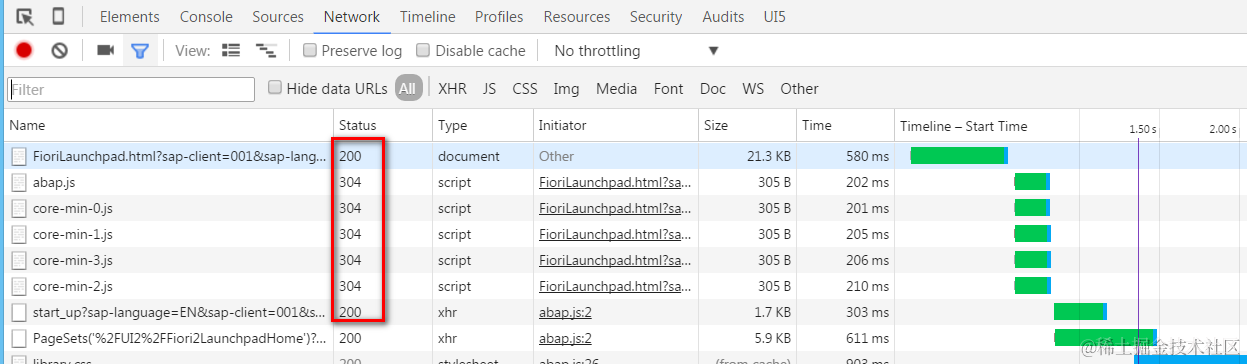Clear network log with the clear icon

pyautogui.click(x=59, y=50)
